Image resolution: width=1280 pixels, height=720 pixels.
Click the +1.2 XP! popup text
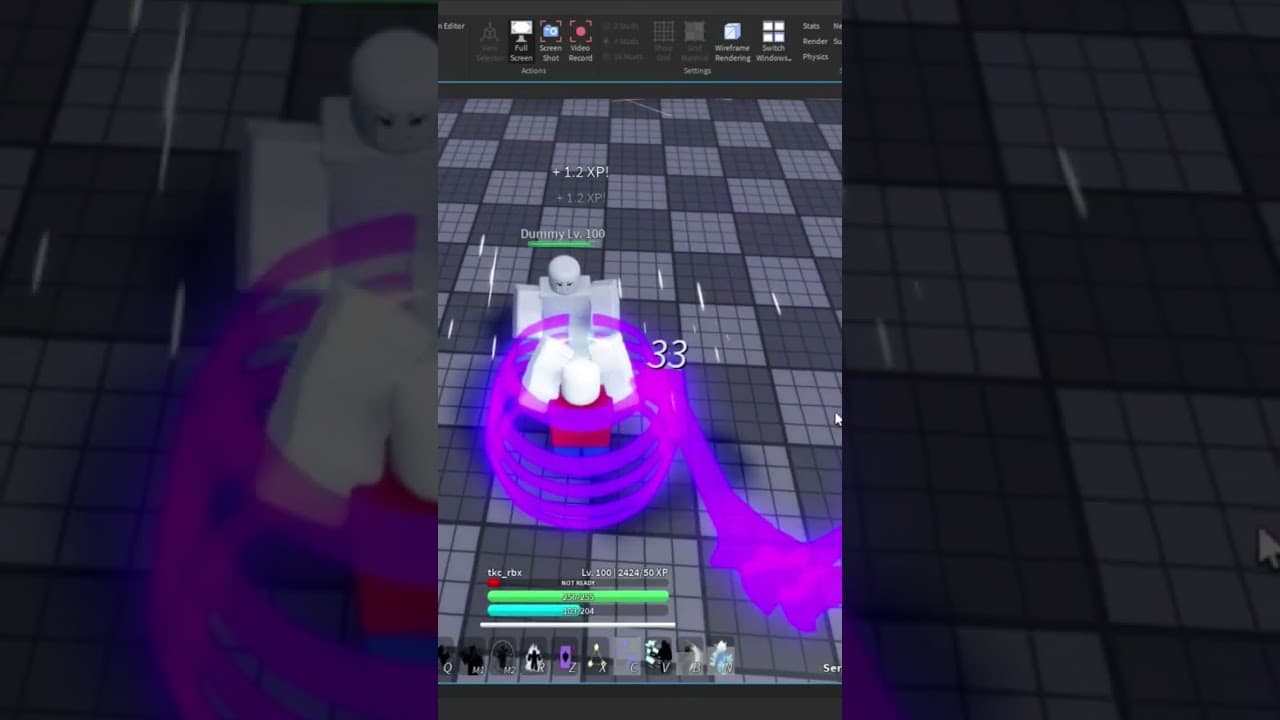click(580, 172)
